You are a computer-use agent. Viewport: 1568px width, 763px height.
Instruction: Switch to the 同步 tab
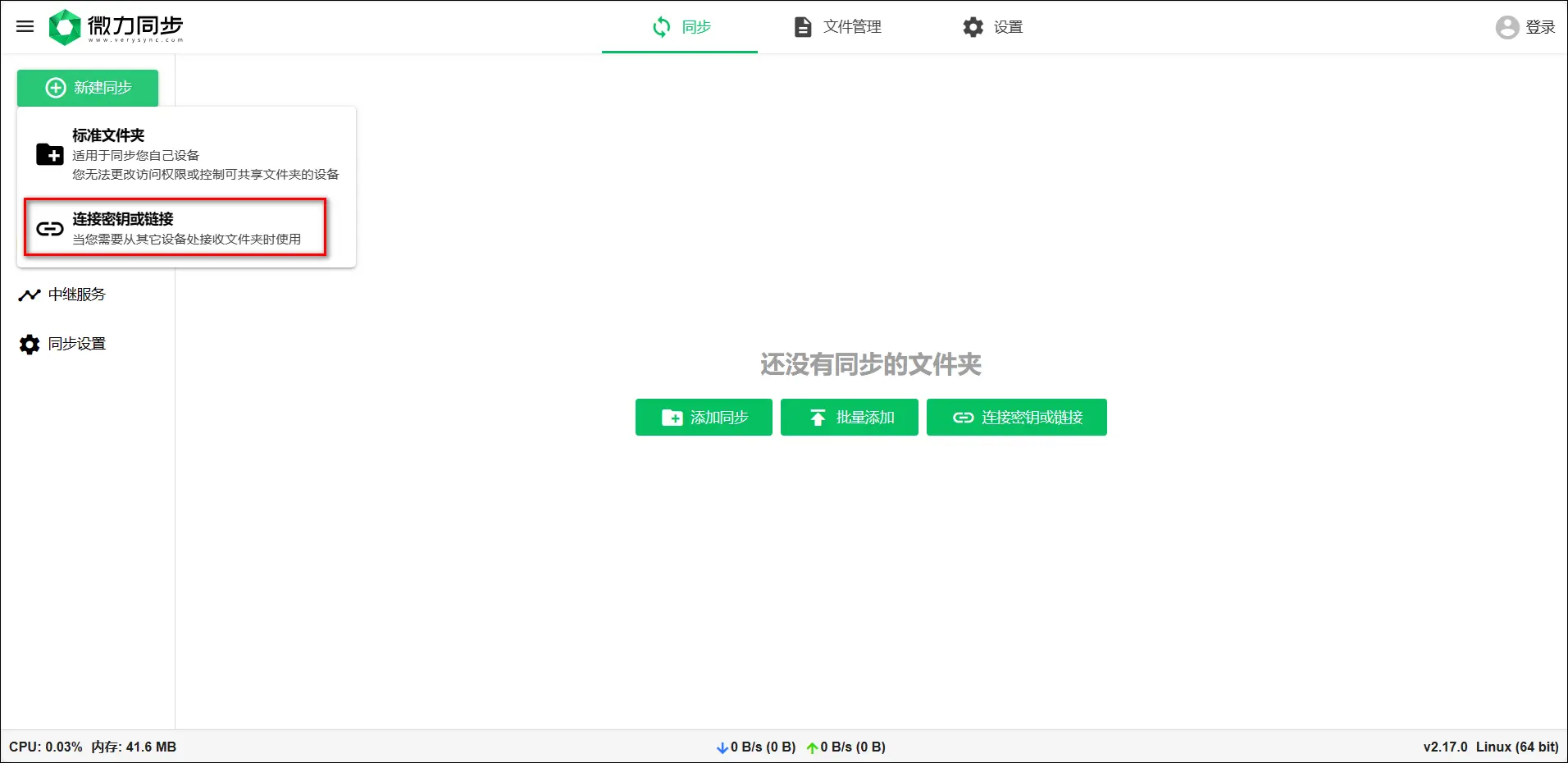tap(681, 27)
